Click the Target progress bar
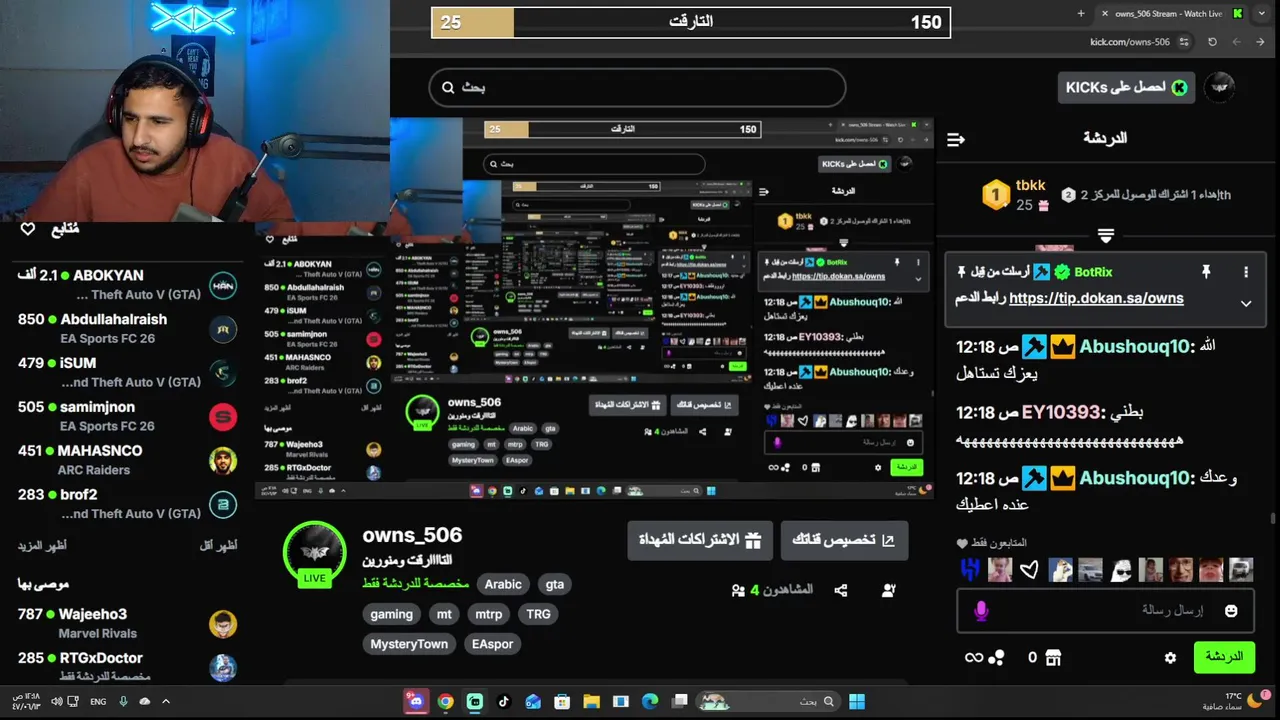1280x720 pixels. click(x=690, y=22)
